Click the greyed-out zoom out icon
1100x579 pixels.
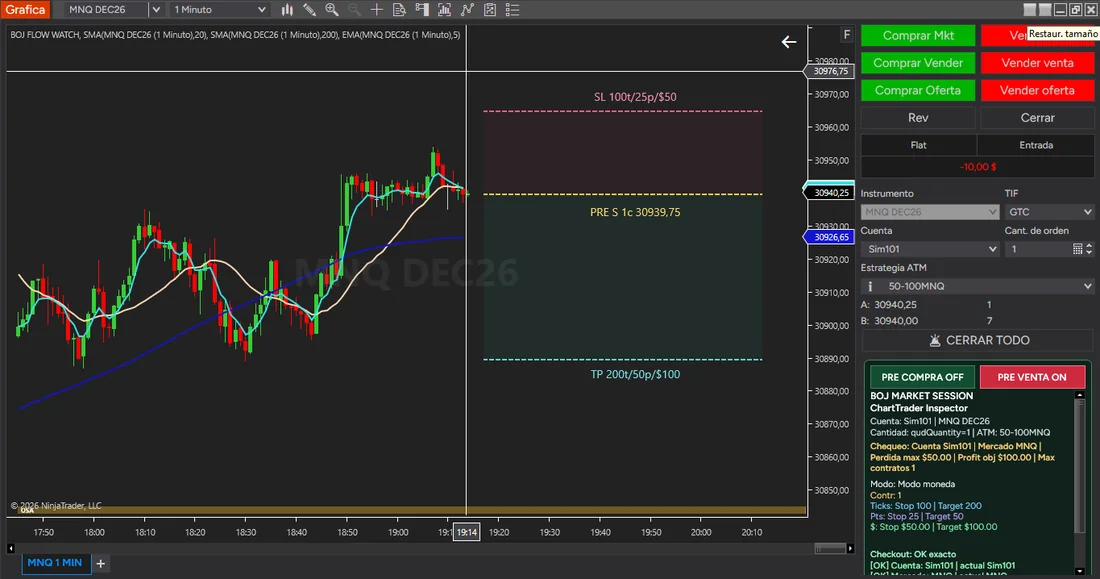[x=354, y=10]
